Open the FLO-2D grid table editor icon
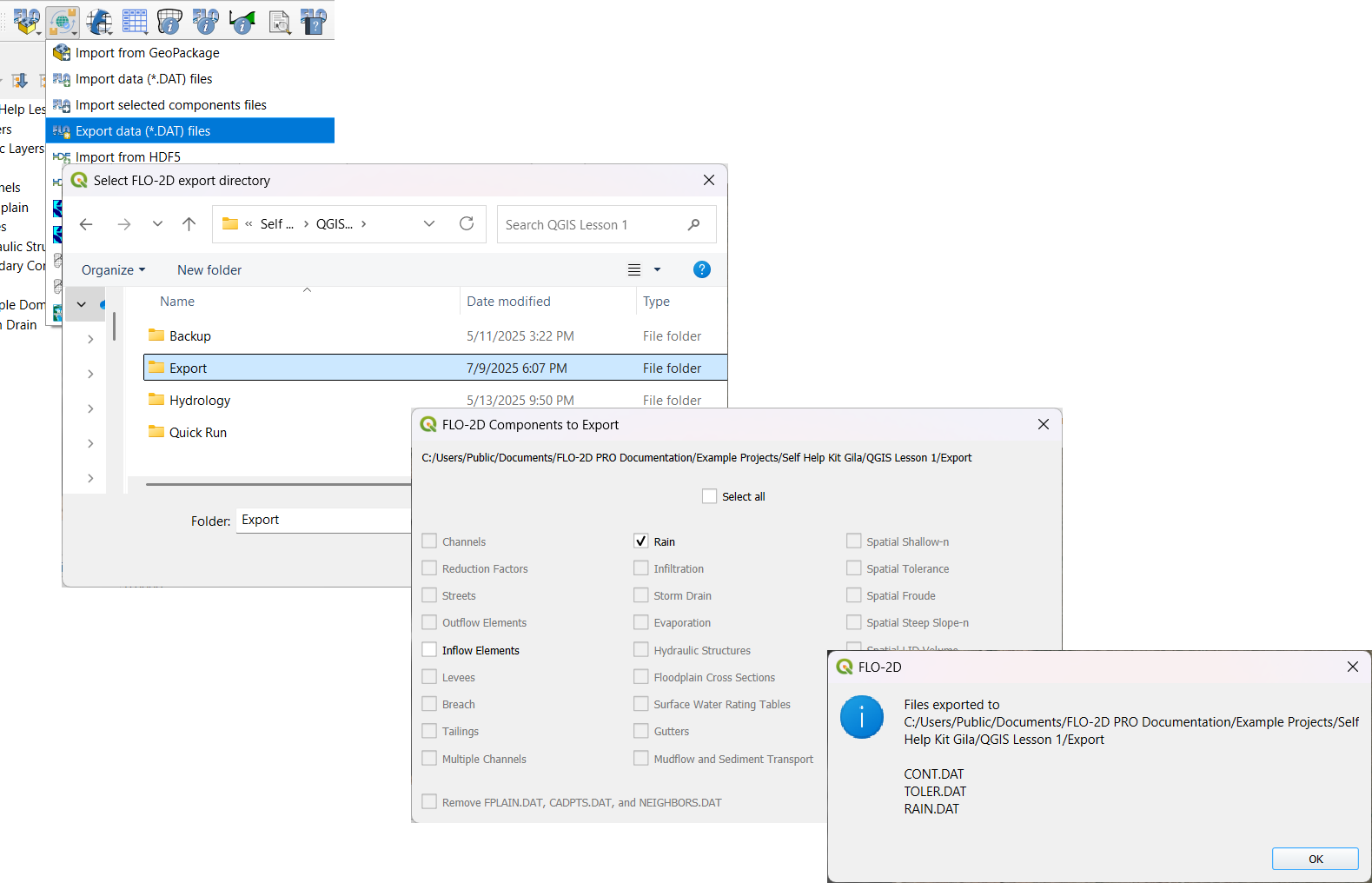This screenshot has width=1372, height=883. (135, 21)
